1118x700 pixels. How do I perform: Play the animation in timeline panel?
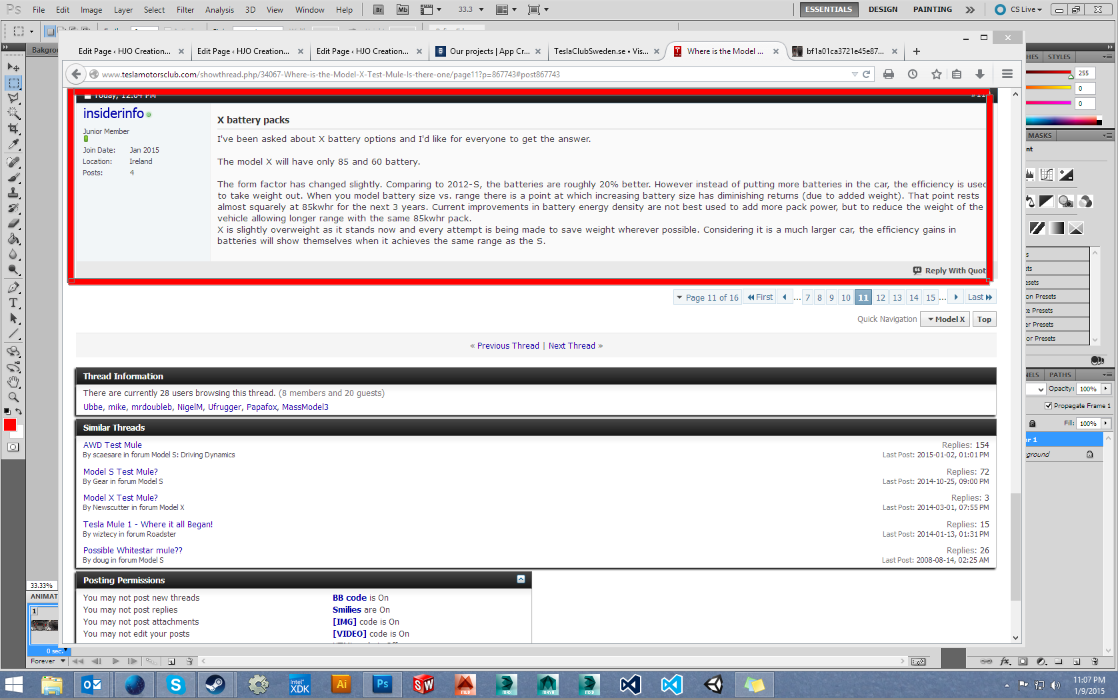[116, 661]
